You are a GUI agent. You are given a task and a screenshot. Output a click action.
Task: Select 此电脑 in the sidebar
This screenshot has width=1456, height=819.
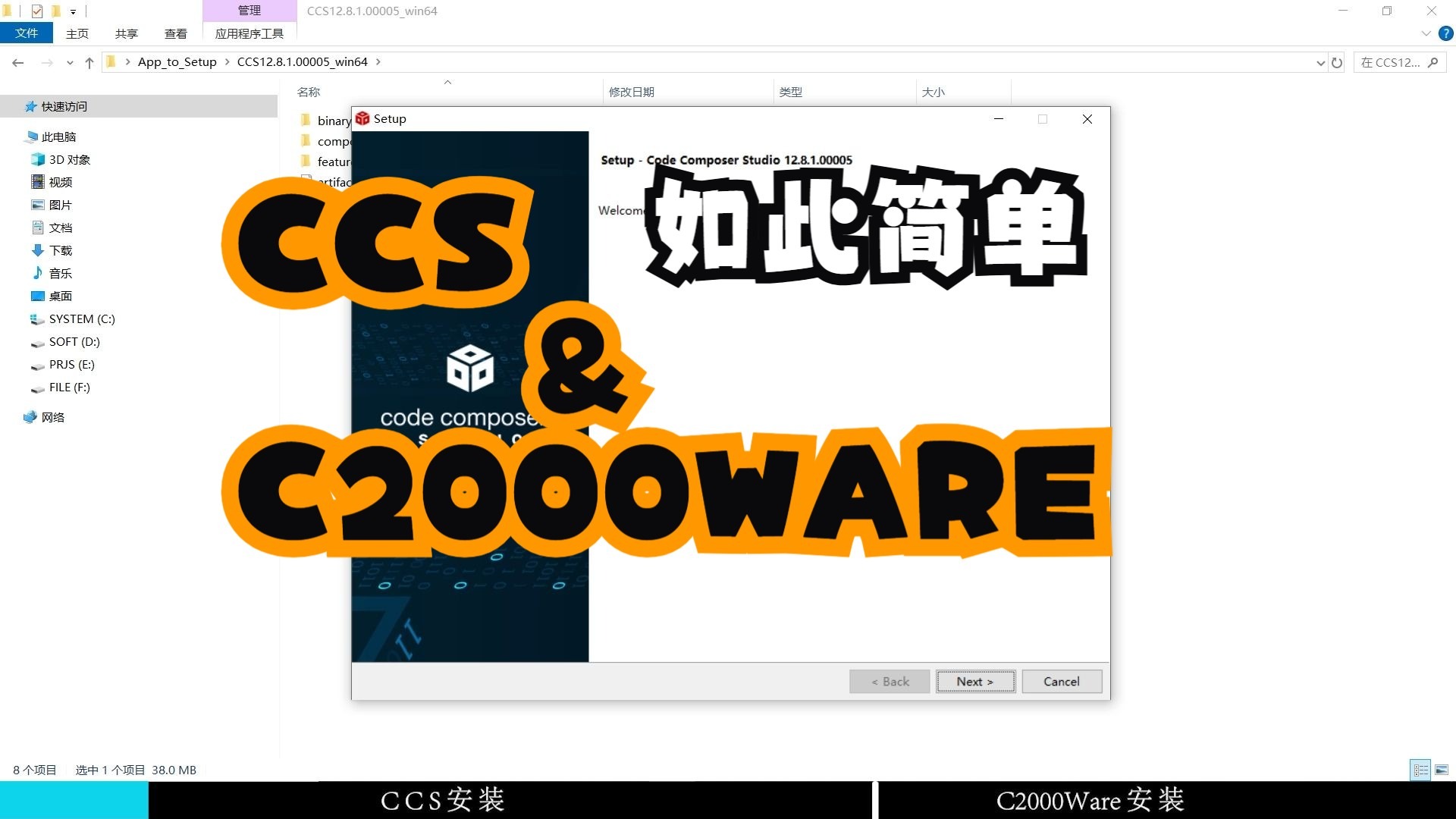(x=58, y=136)
